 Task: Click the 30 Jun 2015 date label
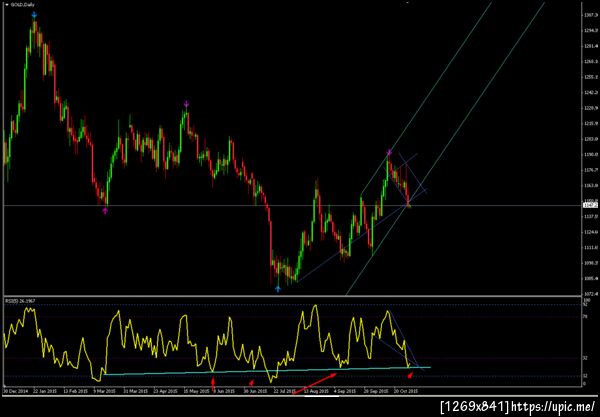click(256, 391)
